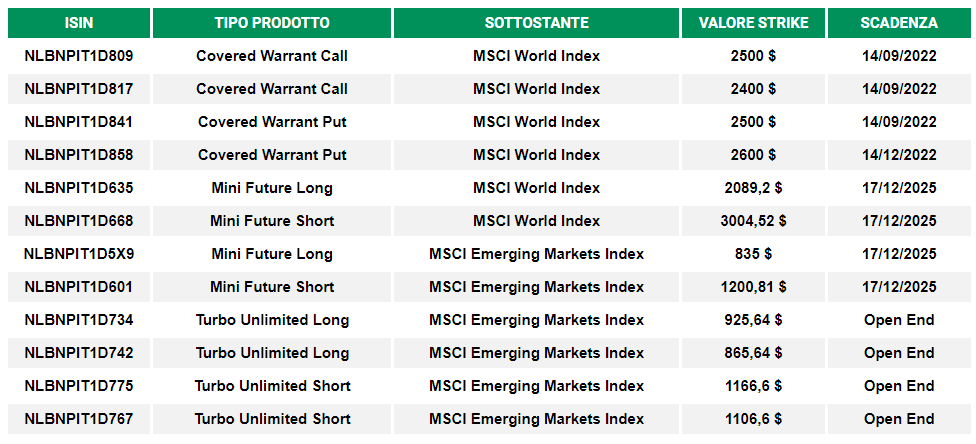Click the SCADENZA column header

click(x=899, y=23)
